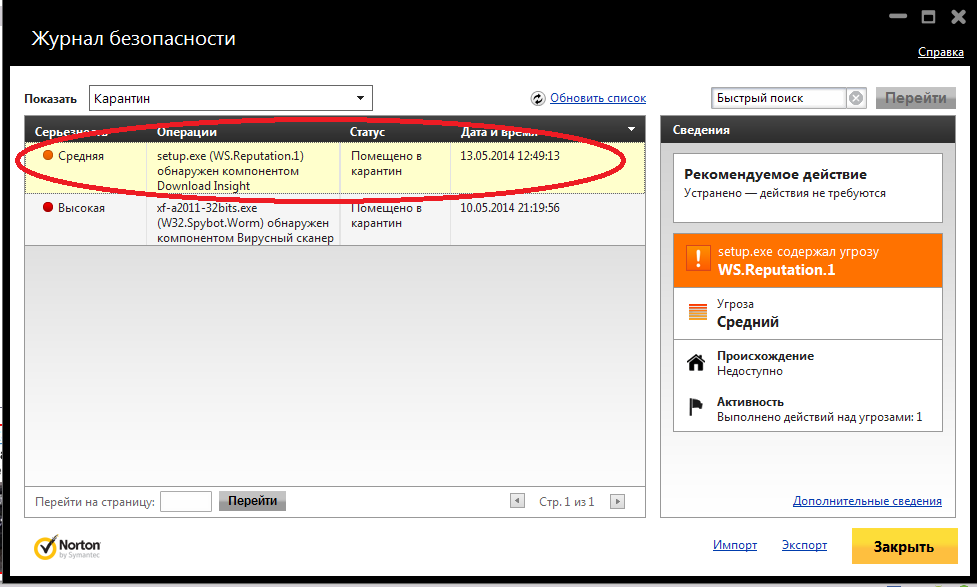This screenshot has height=587, width=977.
Task: Click the Norton by Symantec logo
Action: pos(67,547)
